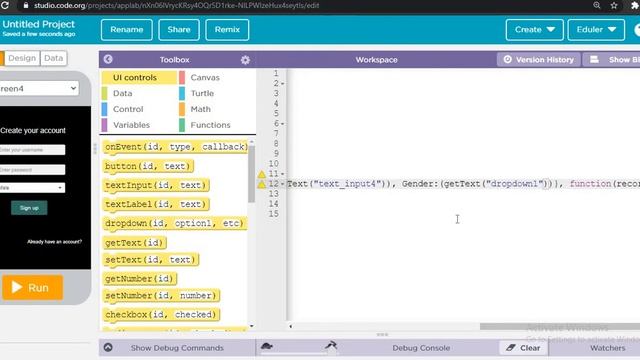Open Version History clock icon button
Viewport: 640px width, 360px height.
click(538, 60)
